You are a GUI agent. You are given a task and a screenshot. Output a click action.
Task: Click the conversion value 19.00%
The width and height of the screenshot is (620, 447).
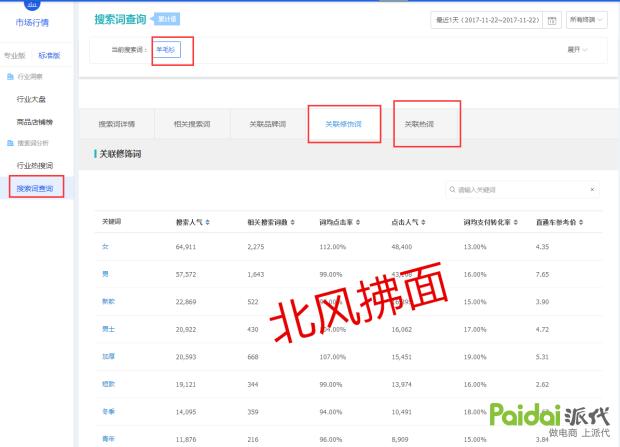point(475,357)
